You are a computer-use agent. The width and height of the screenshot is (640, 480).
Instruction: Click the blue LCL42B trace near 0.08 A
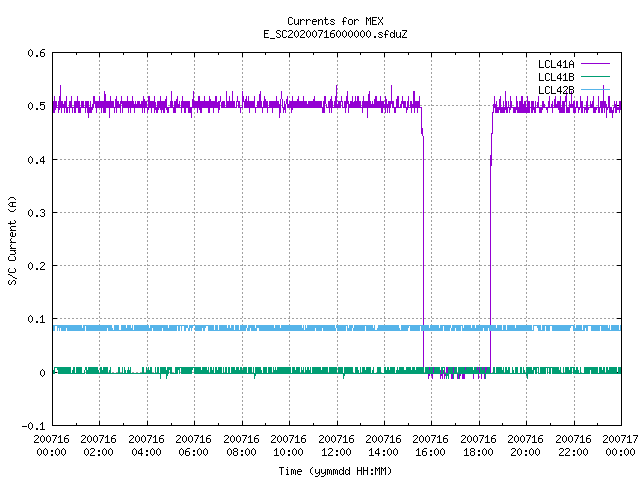click(x=337, y=328)
